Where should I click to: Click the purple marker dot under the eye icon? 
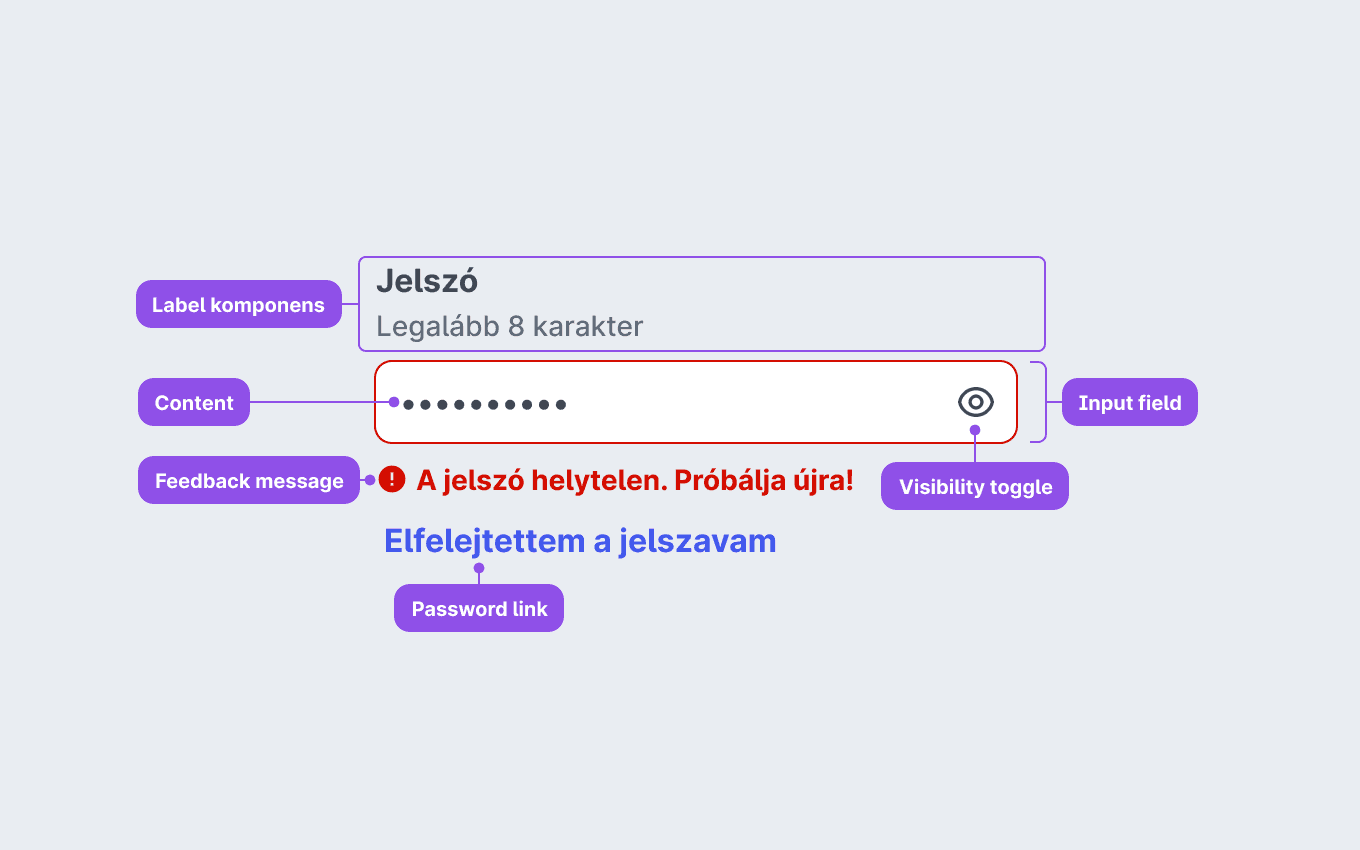point(975,430)
